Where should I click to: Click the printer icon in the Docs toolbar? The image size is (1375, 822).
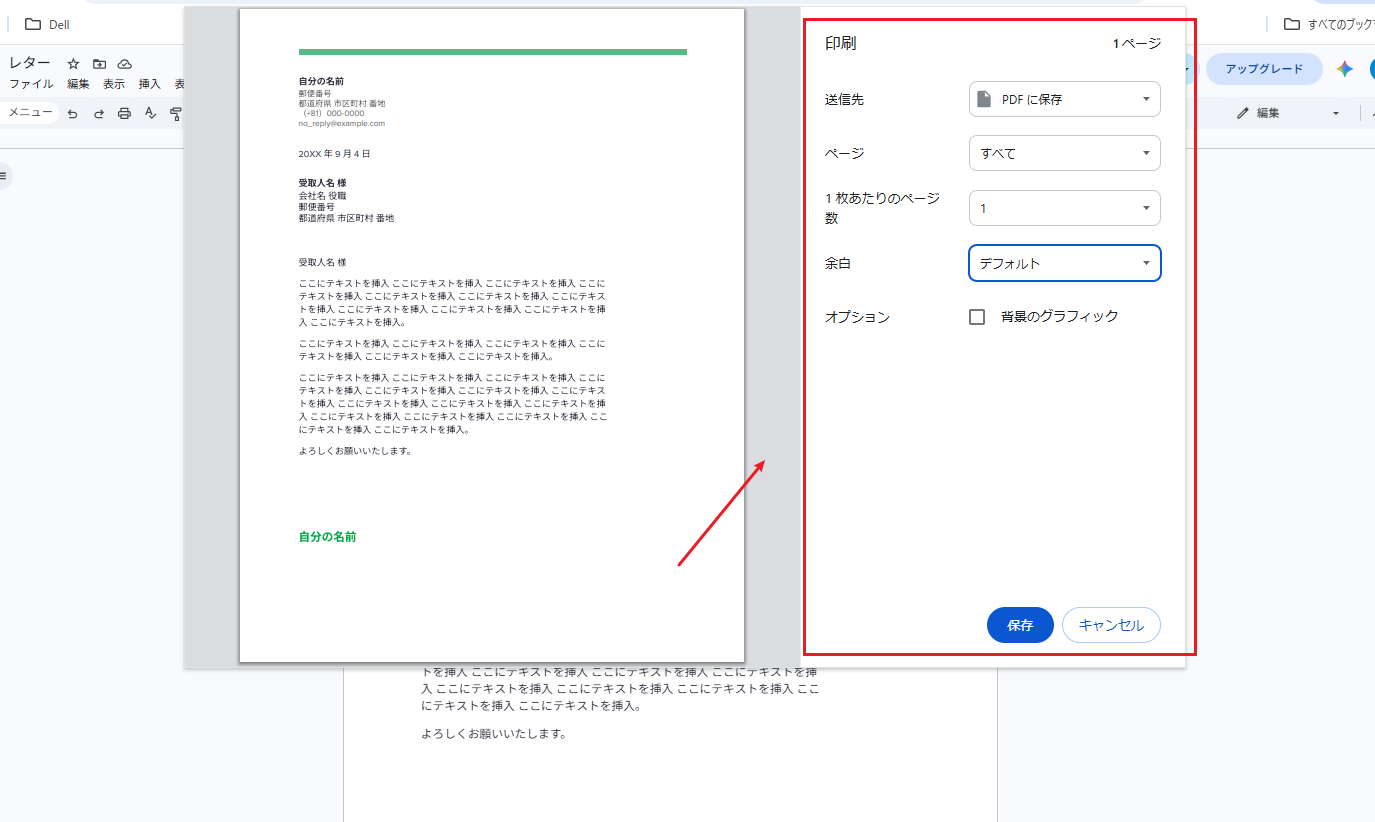click(x=124, y=113)
